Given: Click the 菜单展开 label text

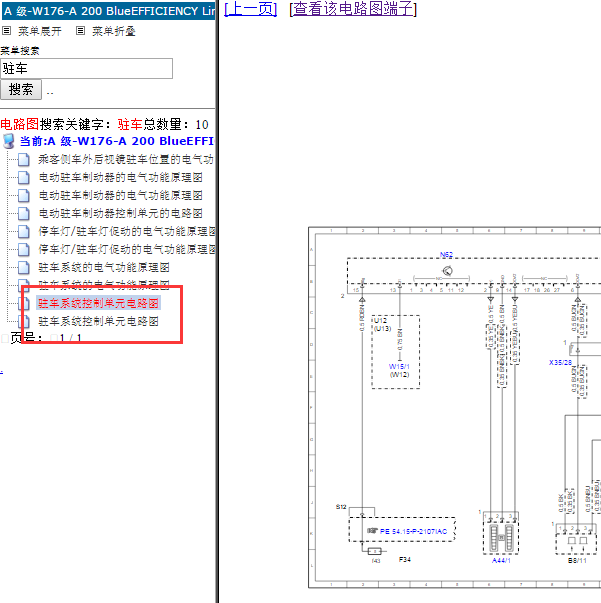Looking at the screenshot, I should pyautogui.click(x=40, y=31).
